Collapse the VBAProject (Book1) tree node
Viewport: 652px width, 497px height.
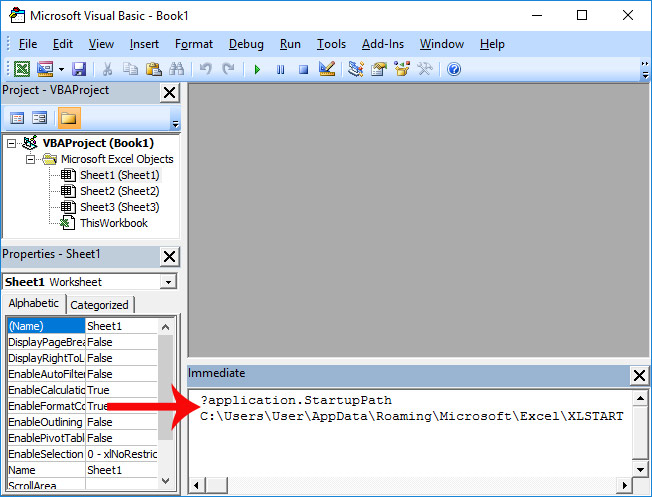(12, 143)
